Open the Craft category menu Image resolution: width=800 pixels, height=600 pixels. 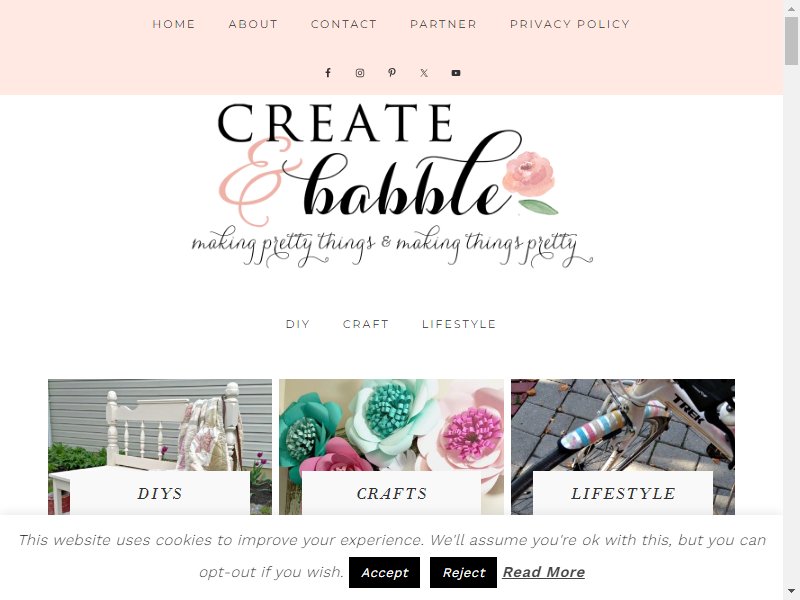[366, 324]
